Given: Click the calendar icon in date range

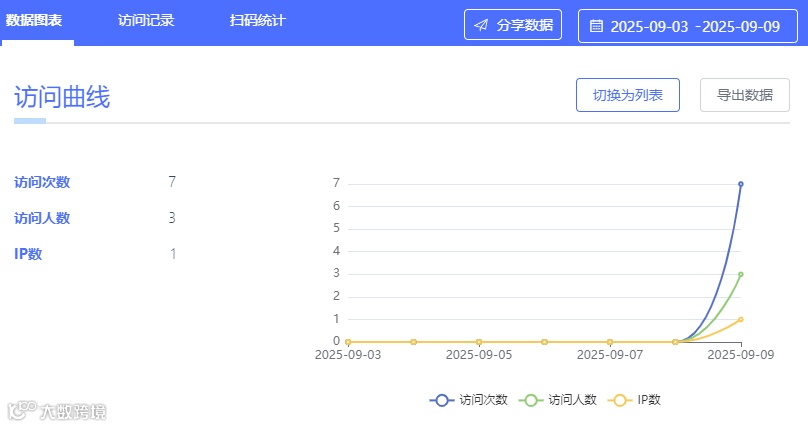Looking at the screenshot, I should pos(596,26).
